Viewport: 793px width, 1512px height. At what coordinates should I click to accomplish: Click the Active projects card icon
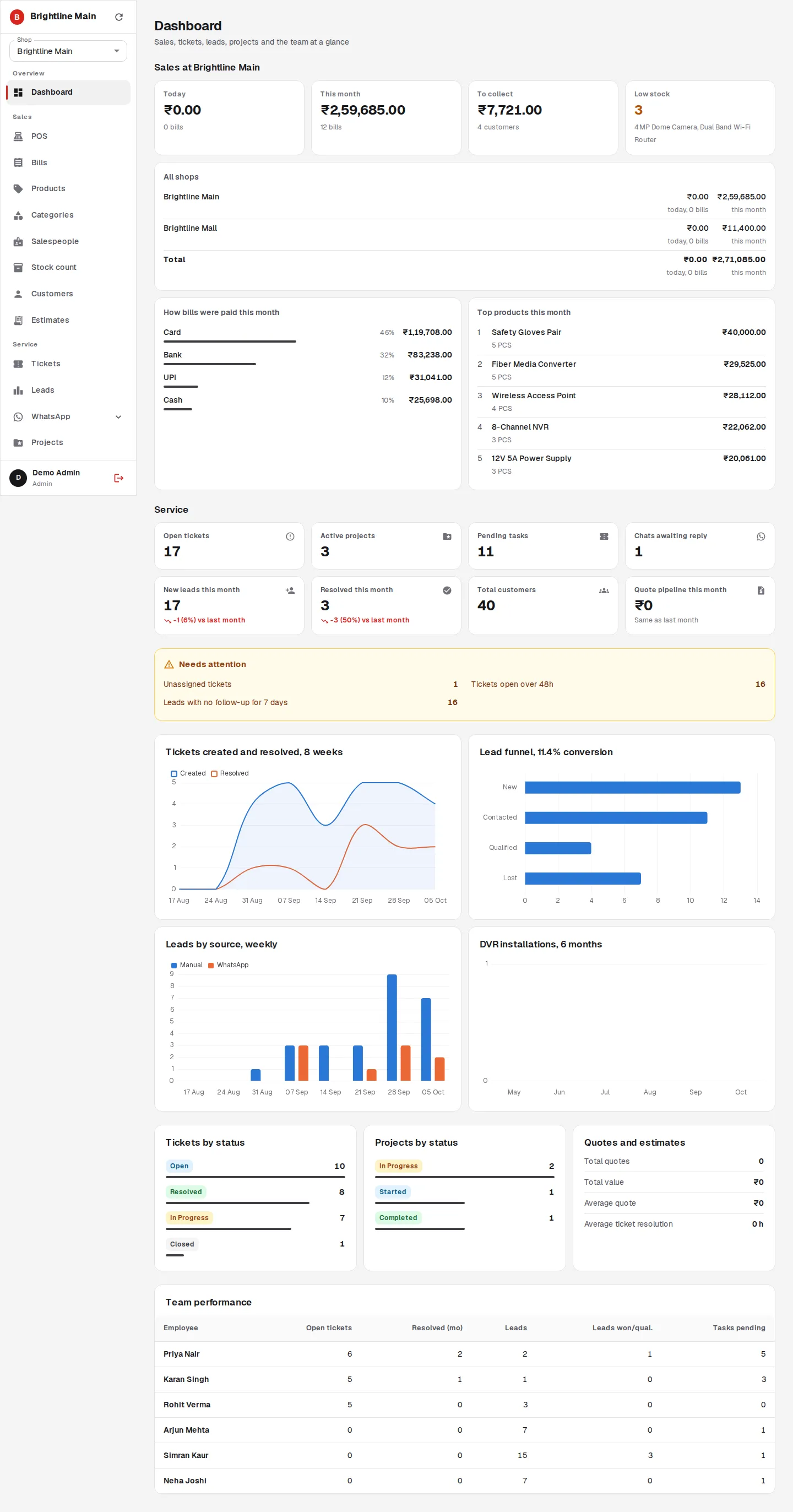pos(447,536)
